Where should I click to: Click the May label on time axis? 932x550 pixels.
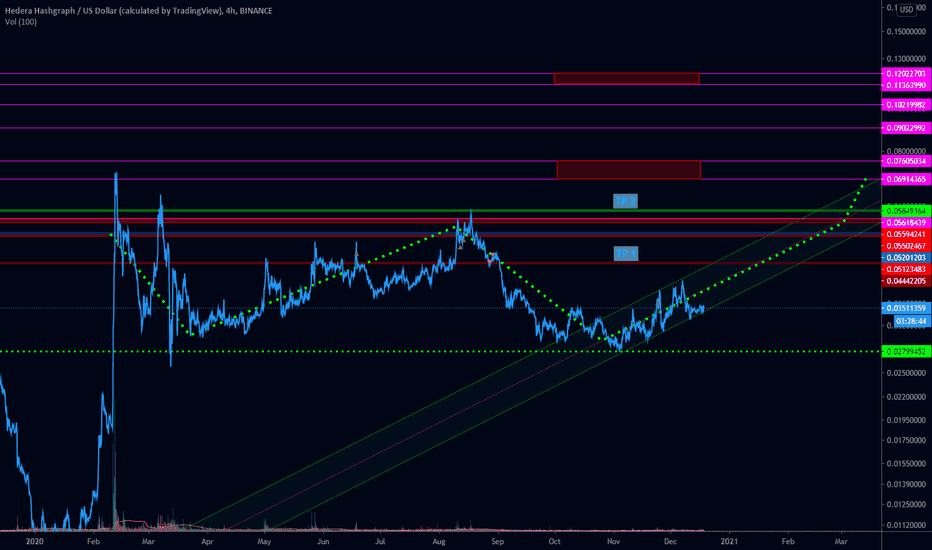tap(264, 541)
